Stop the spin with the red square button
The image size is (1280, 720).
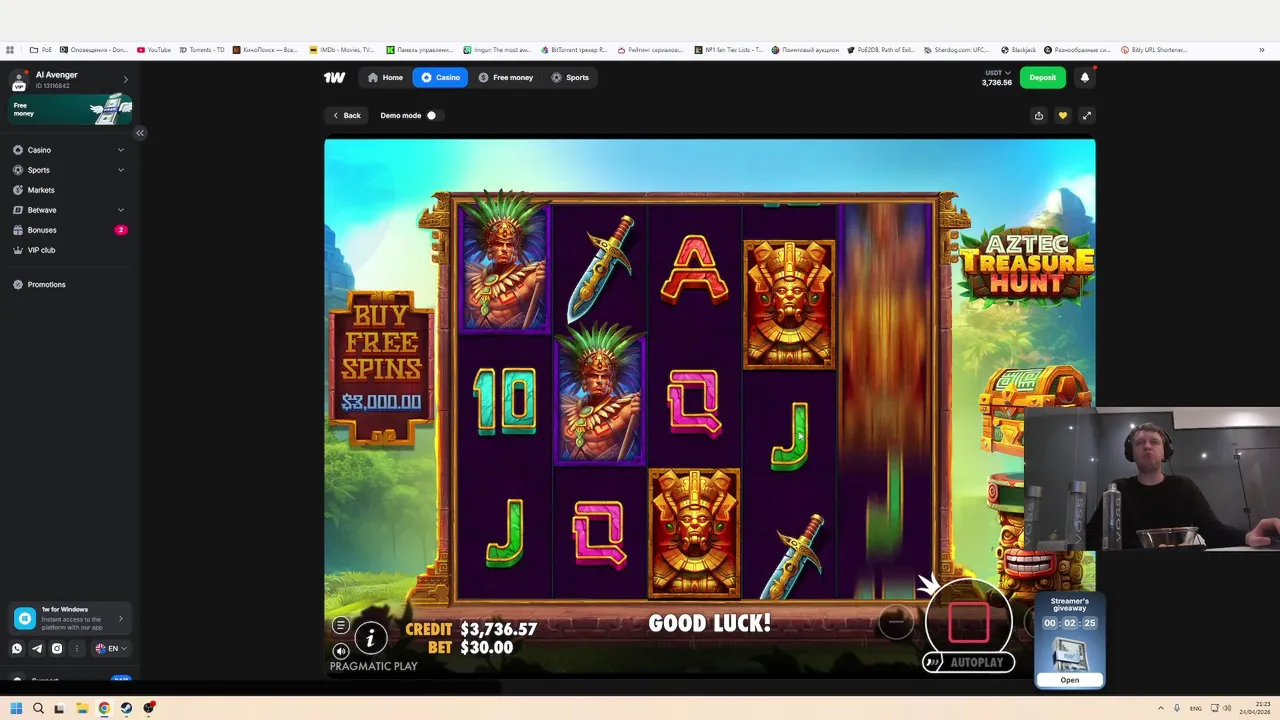click(x=968, y=622)
